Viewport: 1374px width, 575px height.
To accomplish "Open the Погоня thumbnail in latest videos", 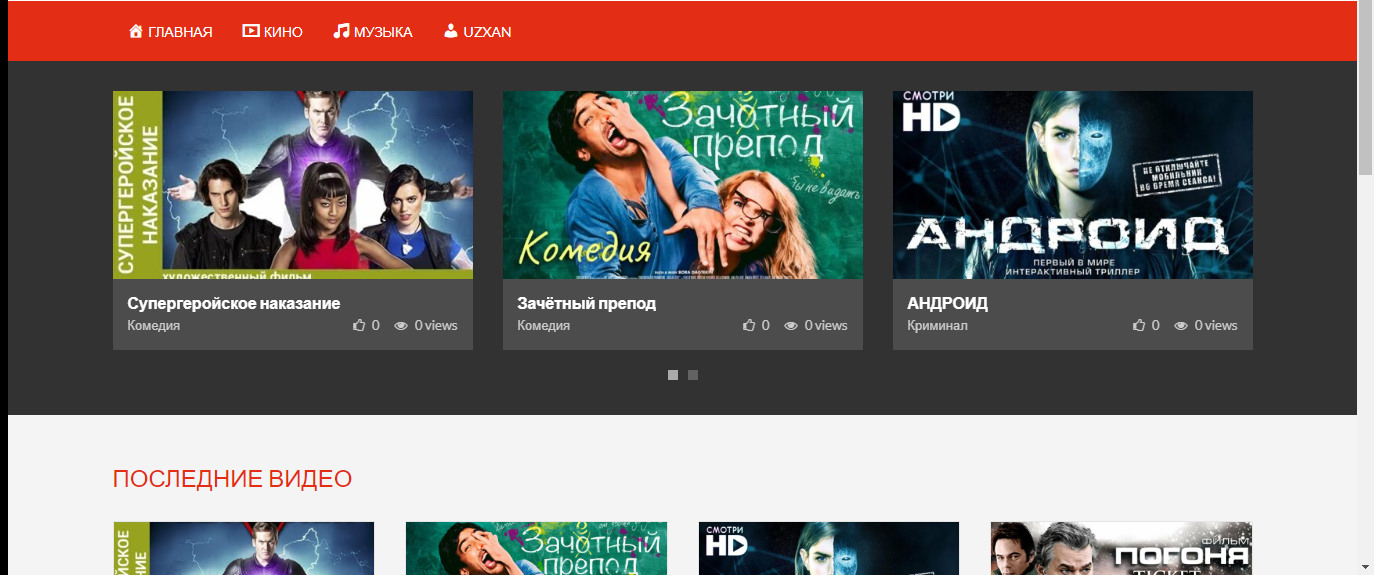I will [1121, 548].
